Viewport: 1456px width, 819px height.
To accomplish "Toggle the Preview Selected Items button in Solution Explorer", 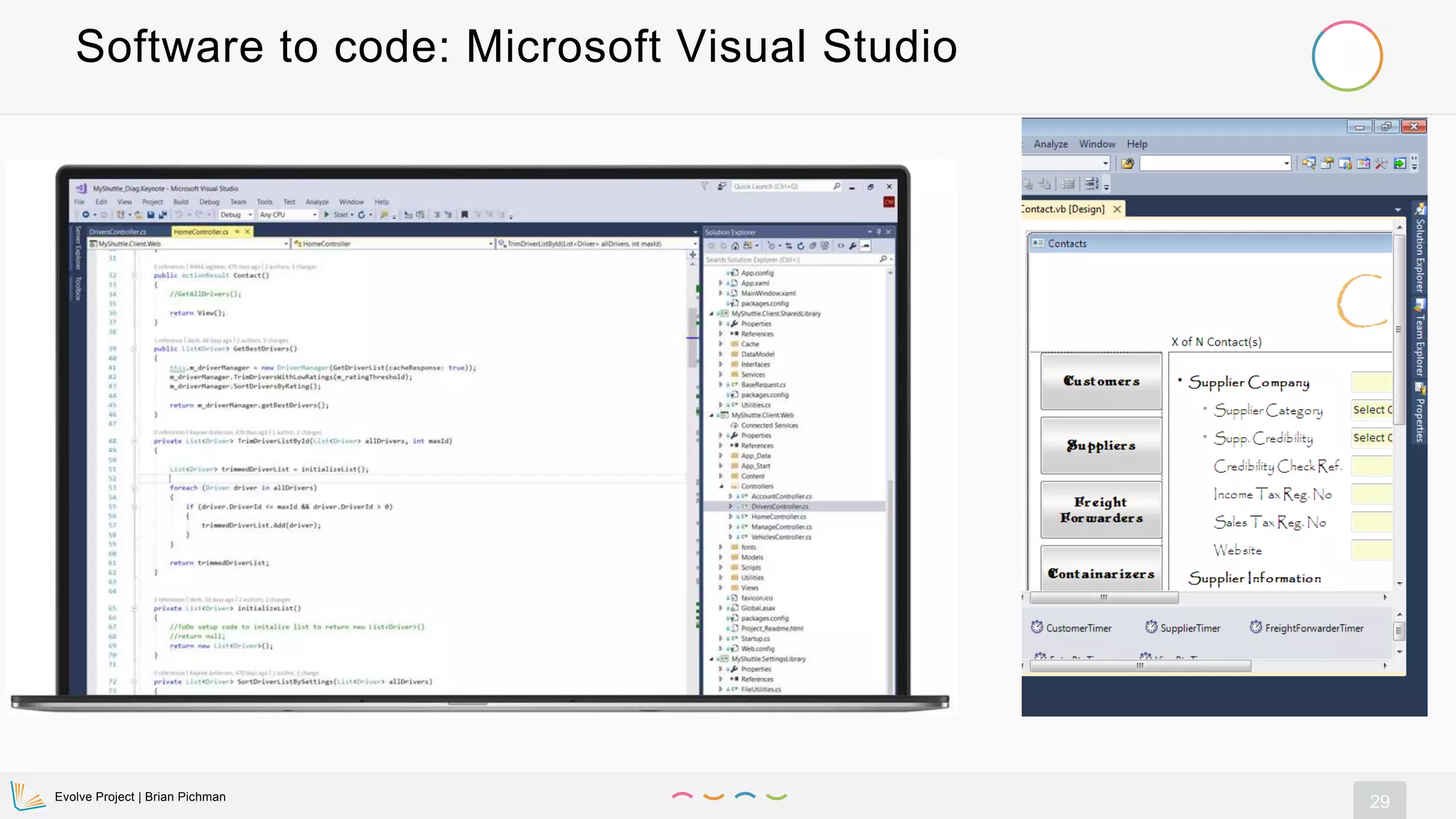I will pyautogui.click(x=865, y=246).
